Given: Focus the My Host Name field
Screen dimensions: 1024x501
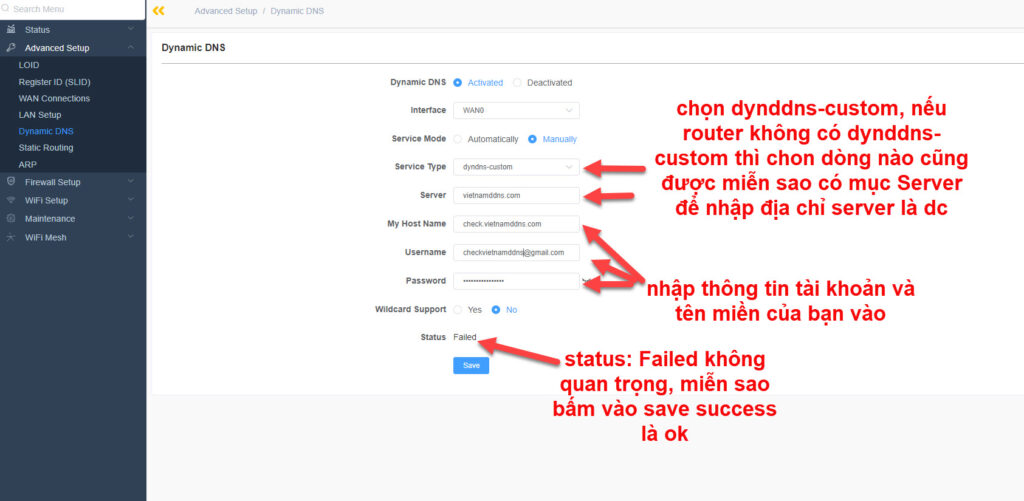Looking at the screenshot, I should 515,224.
